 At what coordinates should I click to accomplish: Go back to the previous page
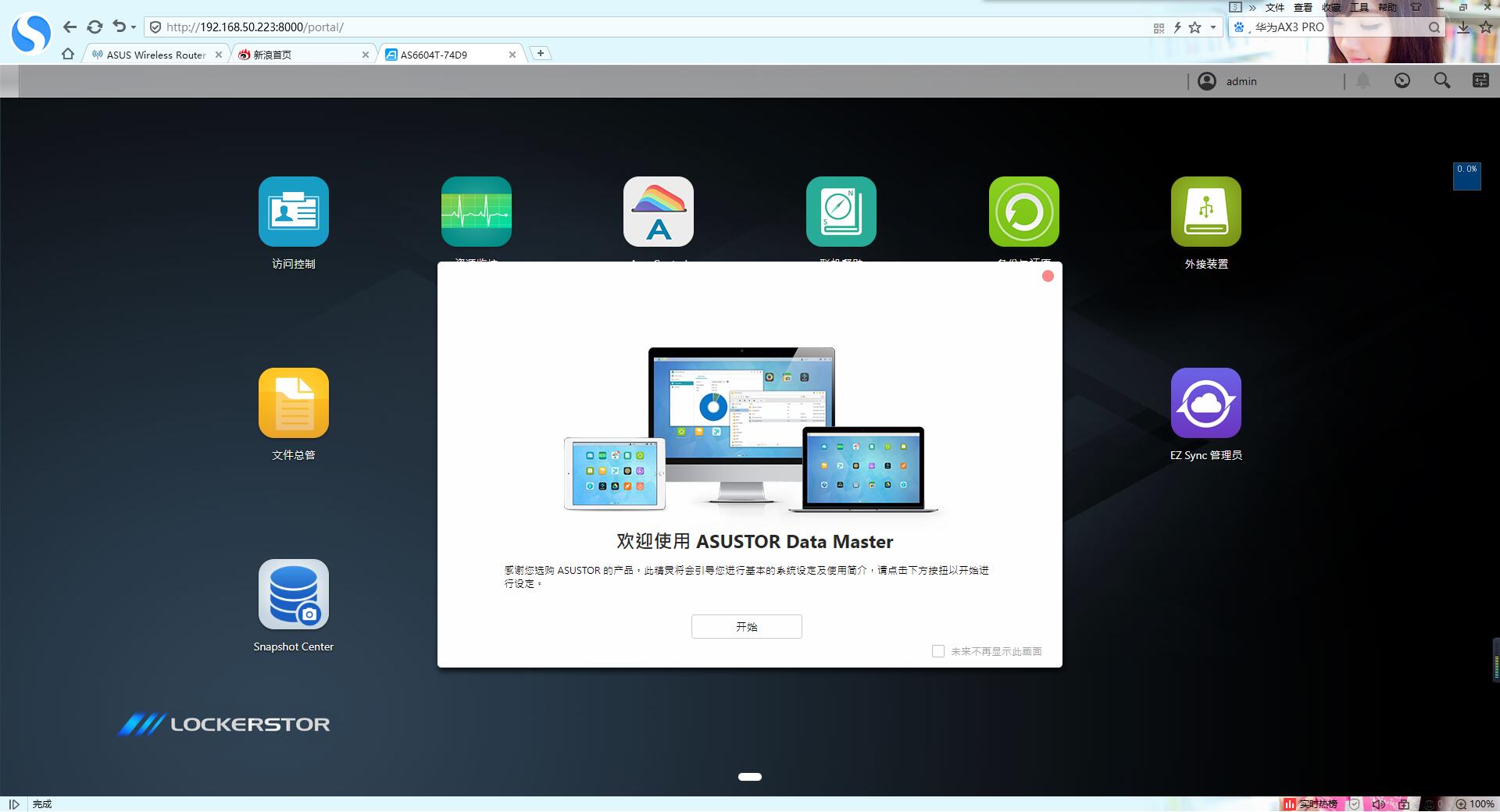[x=70, y=27]
